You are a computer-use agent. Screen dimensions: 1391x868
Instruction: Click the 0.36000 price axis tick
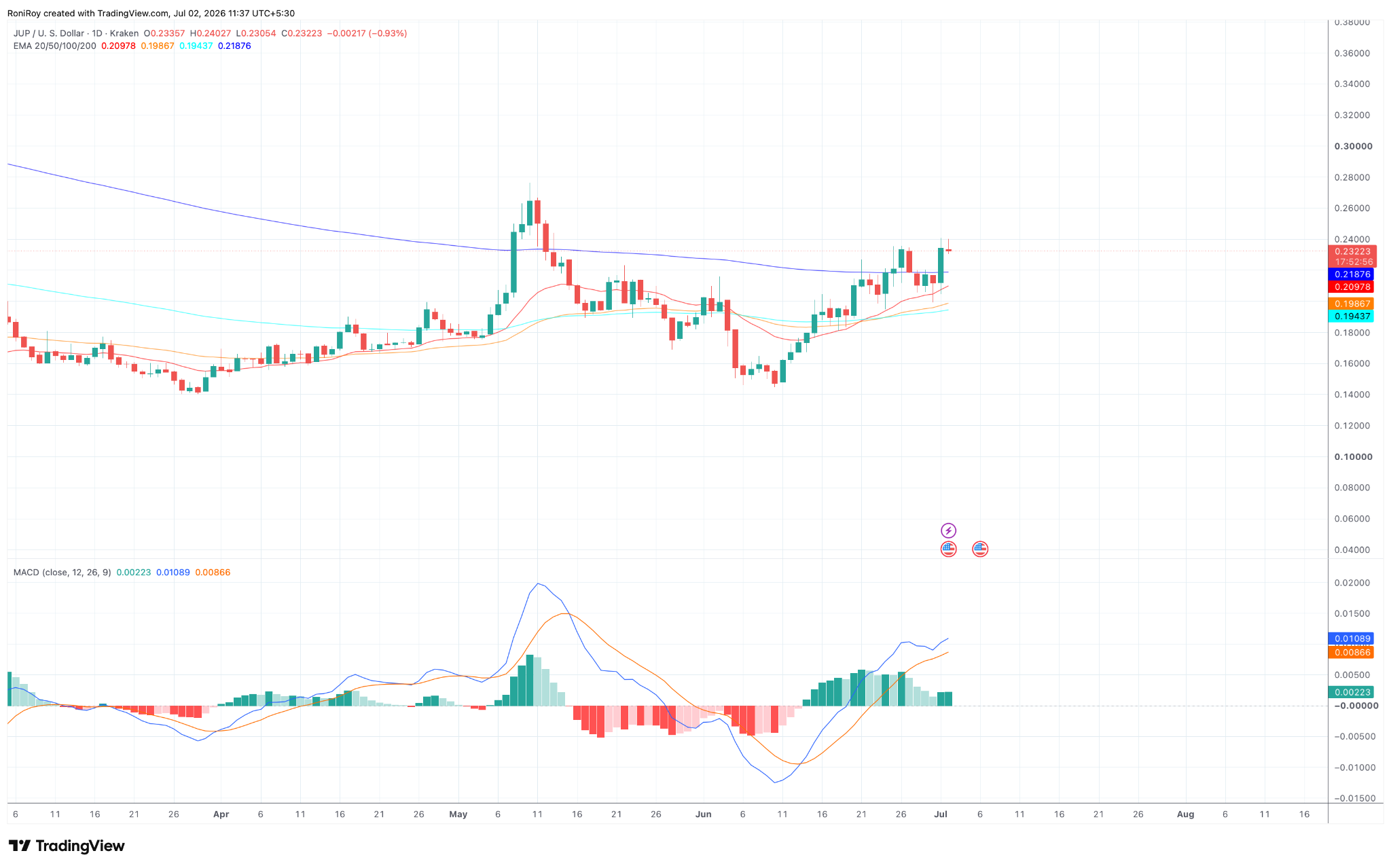pyautogui.click(x=1353, y=54)
